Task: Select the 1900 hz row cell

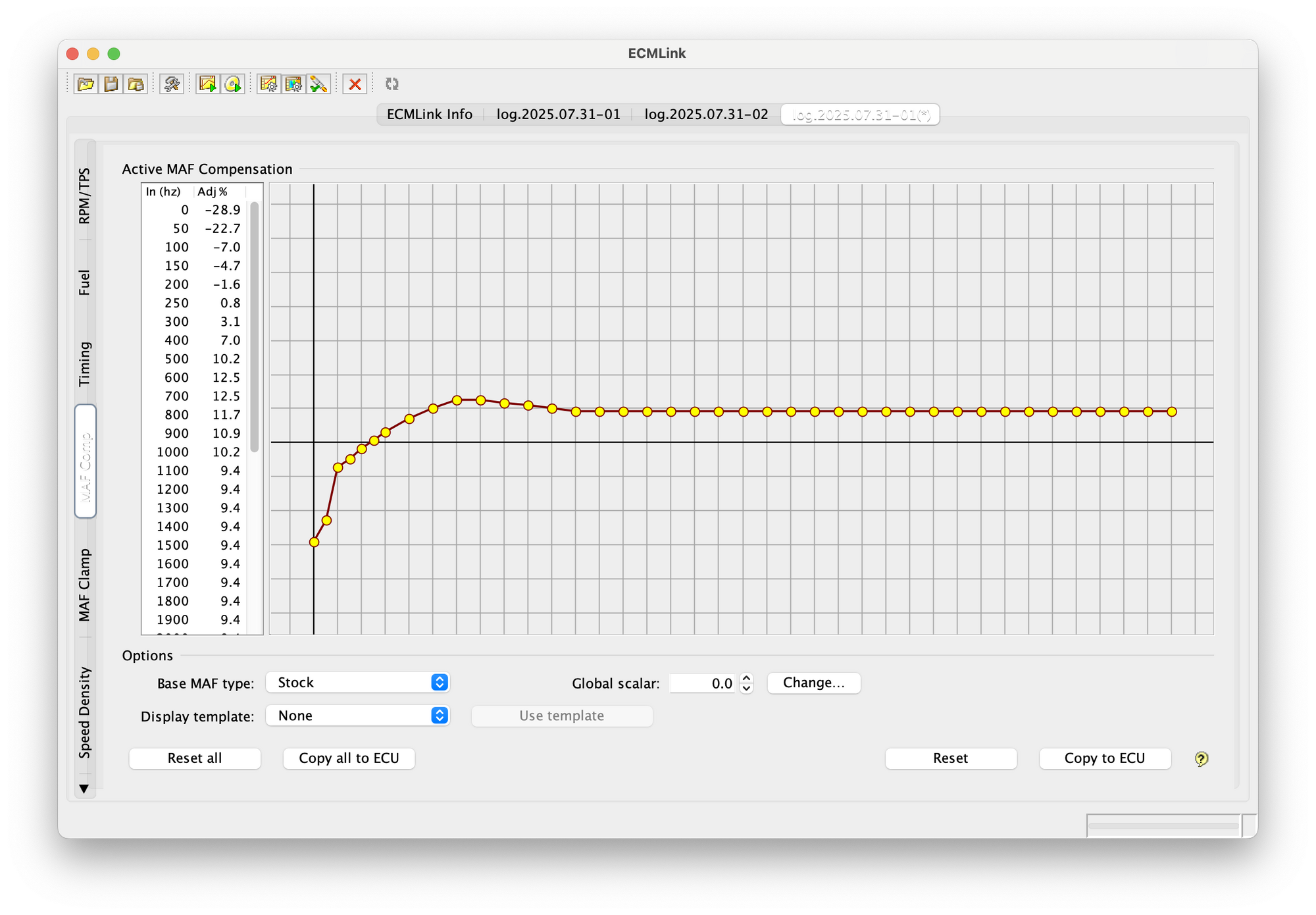Action: coord(167,620)
